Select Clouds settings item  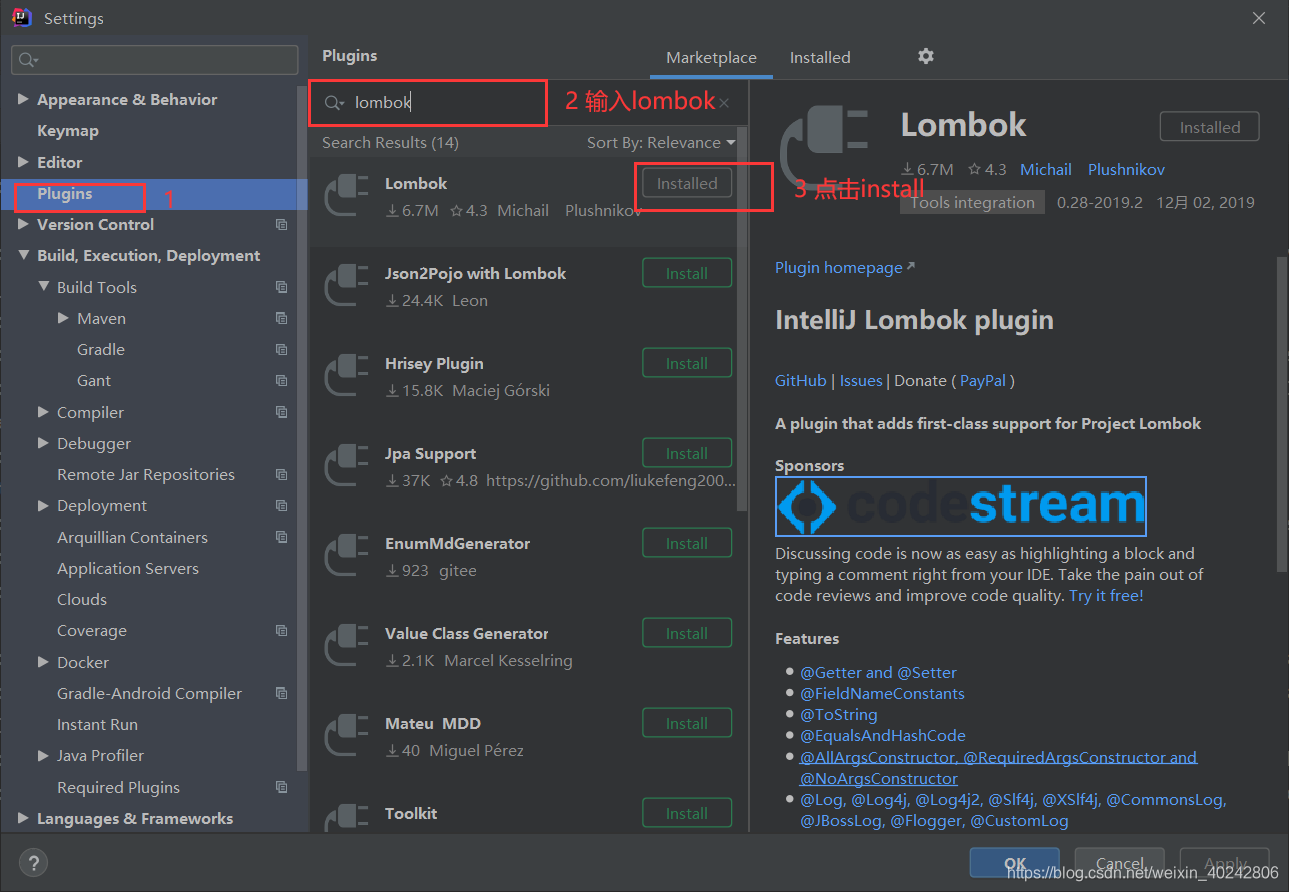[x=82, y=600]
